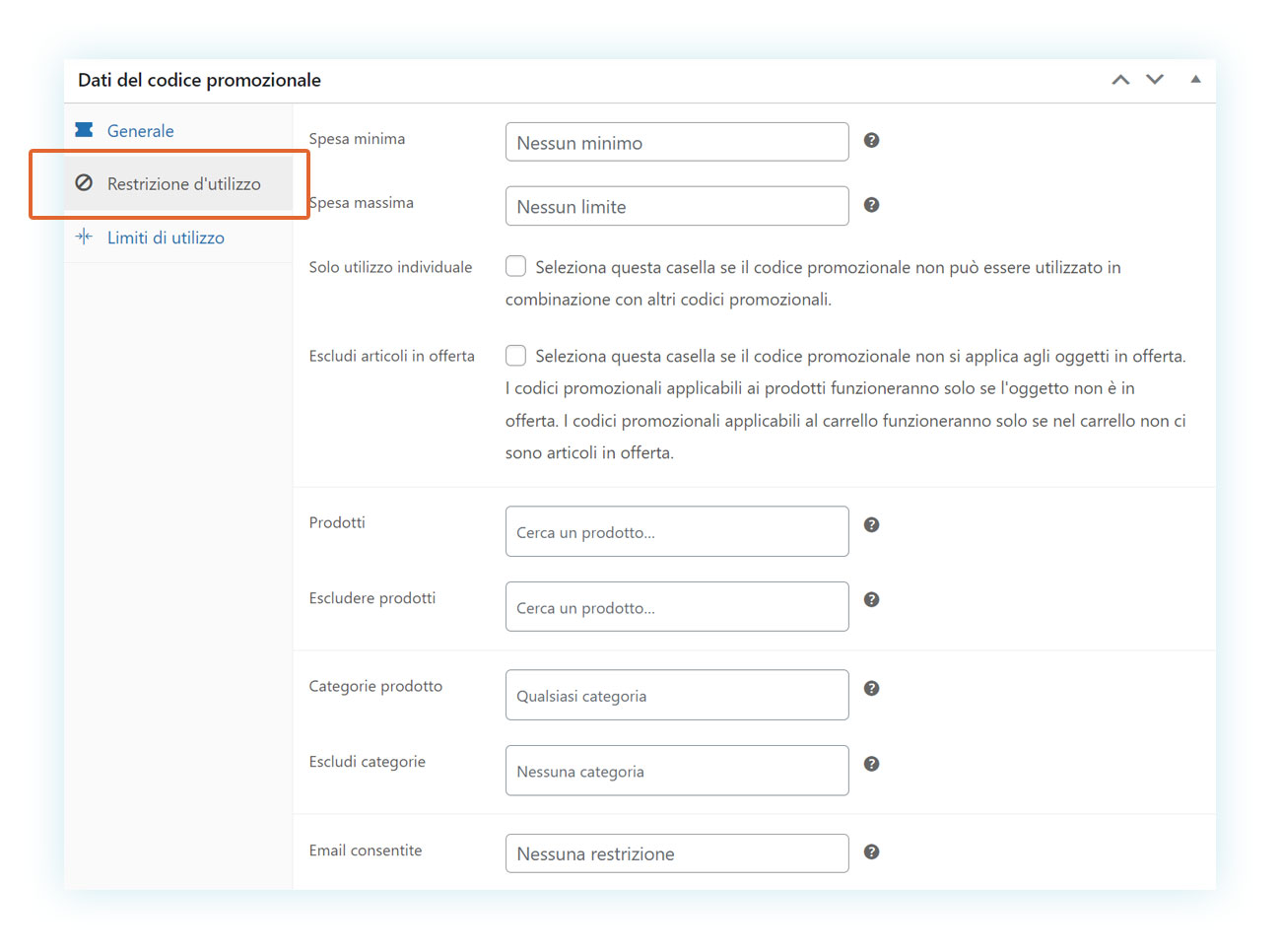Click the Restrizione d'utilizzo ban icon
Viewport: 1281px width, 952px height.
[x=85, y=183]
